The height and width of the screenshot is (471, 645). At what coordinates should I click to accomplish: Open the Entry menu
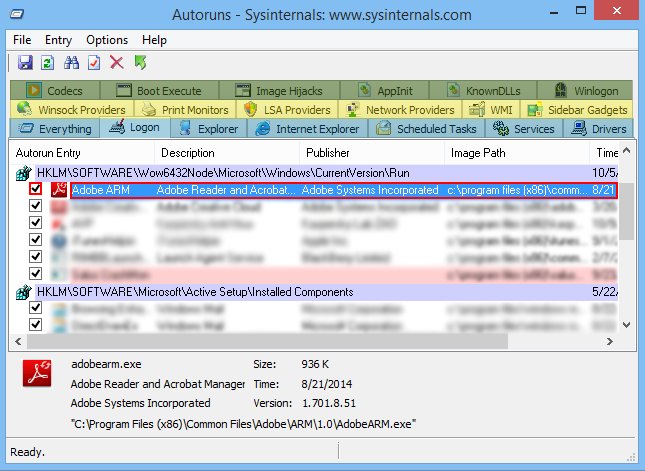(x=58, y=40)
